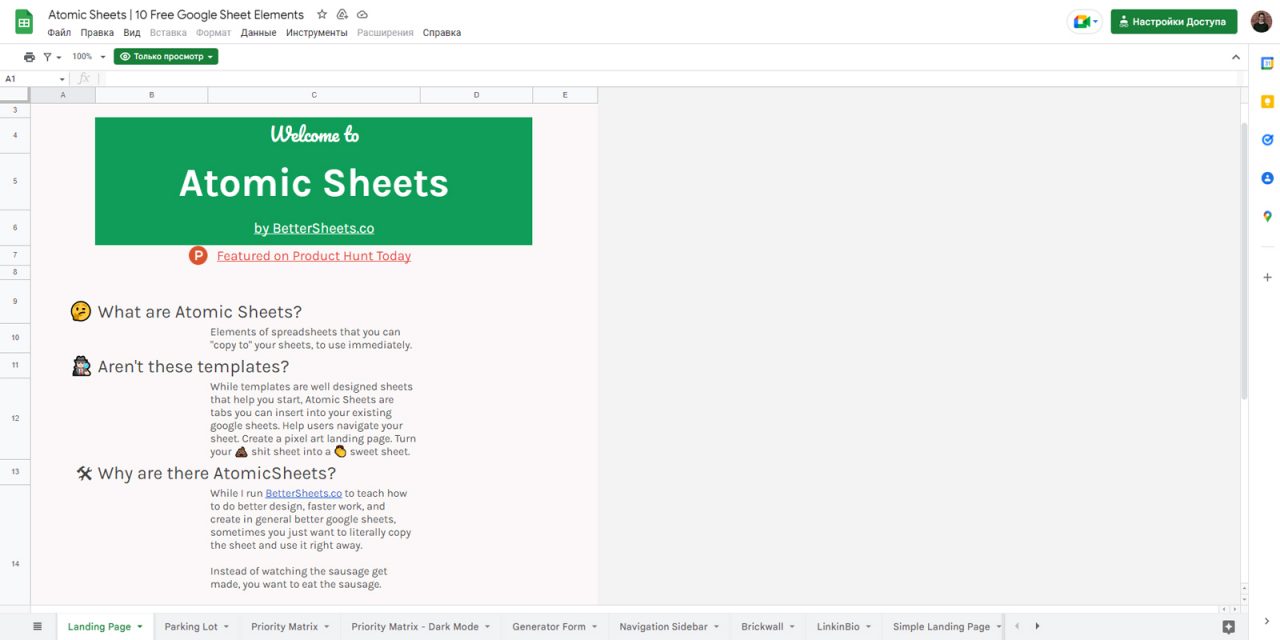Viewport: 1280px width, 640px height.
Task: Click the Настройки Доступа share button
Action: (1176, 20)
